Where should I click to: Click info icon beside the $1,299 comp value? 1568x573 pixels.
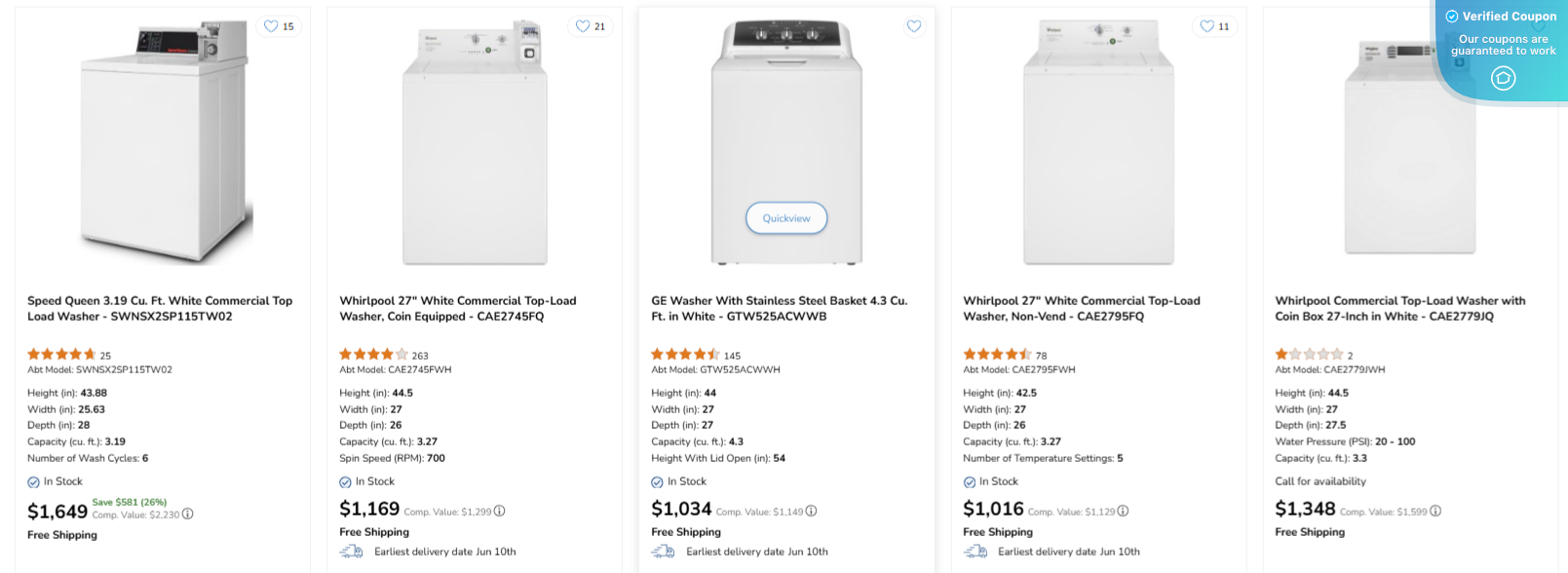500,510
